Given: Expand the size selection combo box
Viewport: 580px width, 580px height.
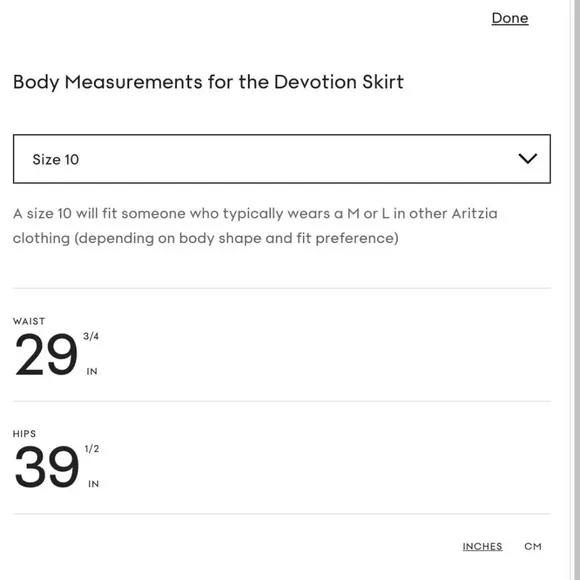Looking at the screenshot, I should pos(282,159).
